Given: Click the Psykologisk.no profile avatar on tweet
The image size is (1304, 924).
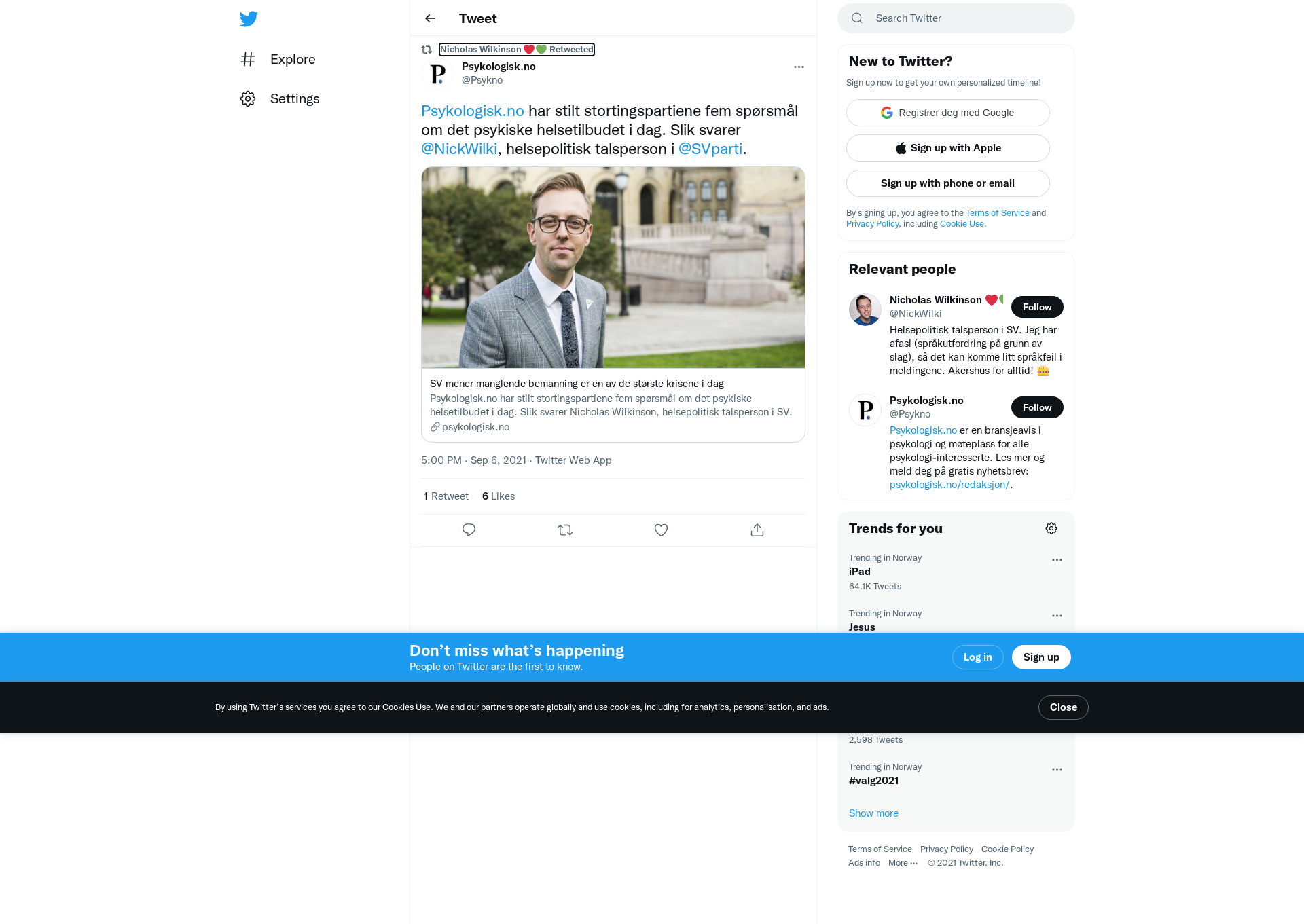Looking at the screenshot, I should tap(437, 73).
